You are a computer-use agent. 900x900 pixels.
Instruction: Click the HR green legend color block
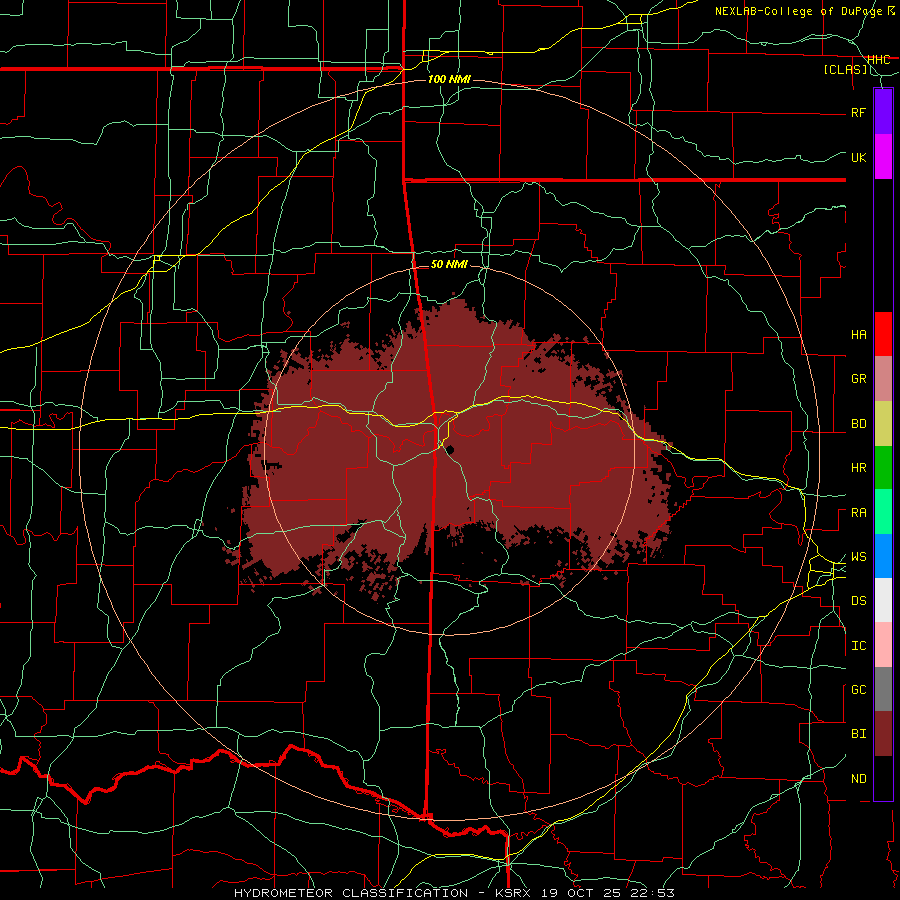883,468
